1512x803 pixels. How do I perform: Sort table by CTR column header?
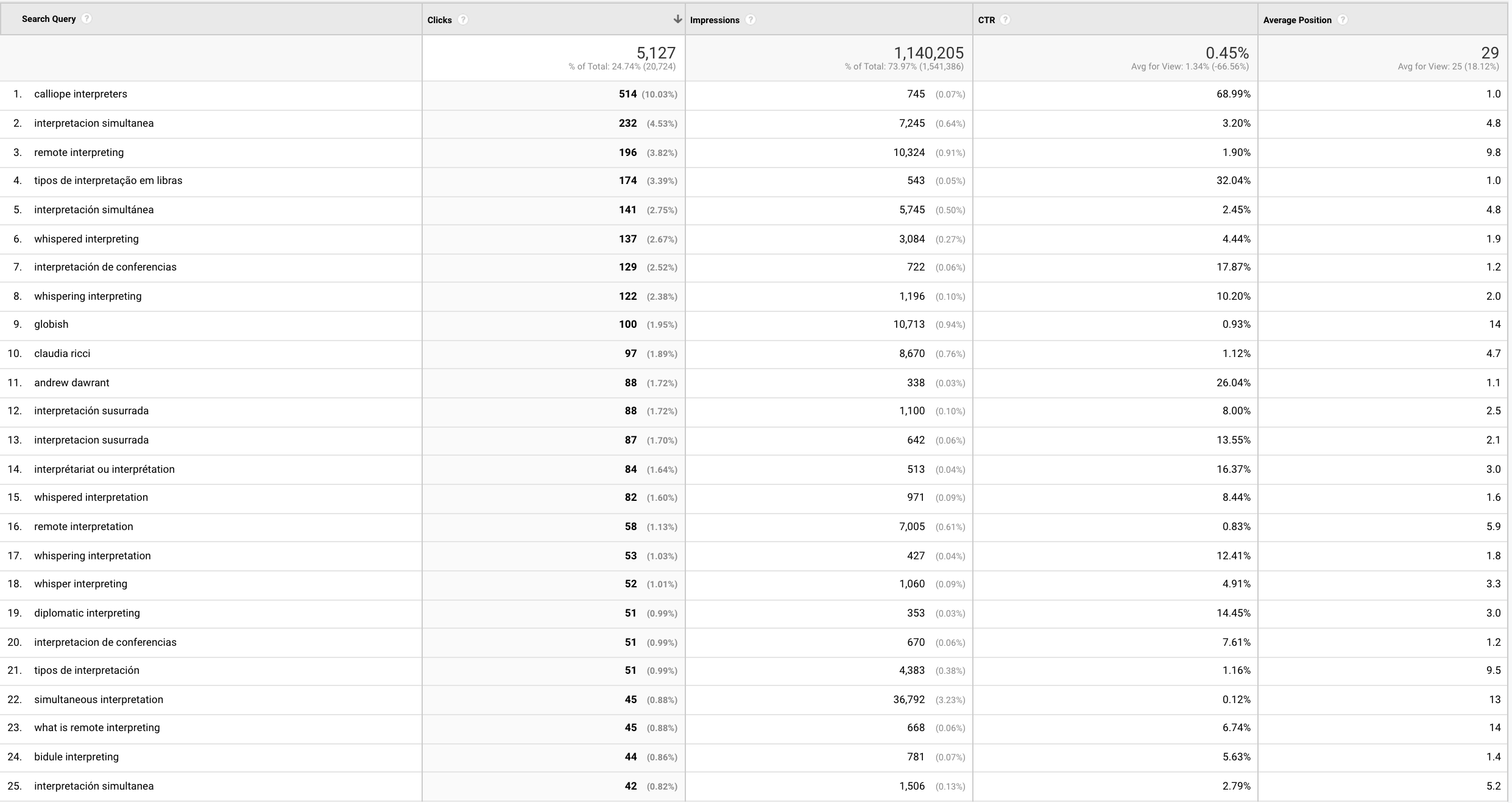(986, 20)
